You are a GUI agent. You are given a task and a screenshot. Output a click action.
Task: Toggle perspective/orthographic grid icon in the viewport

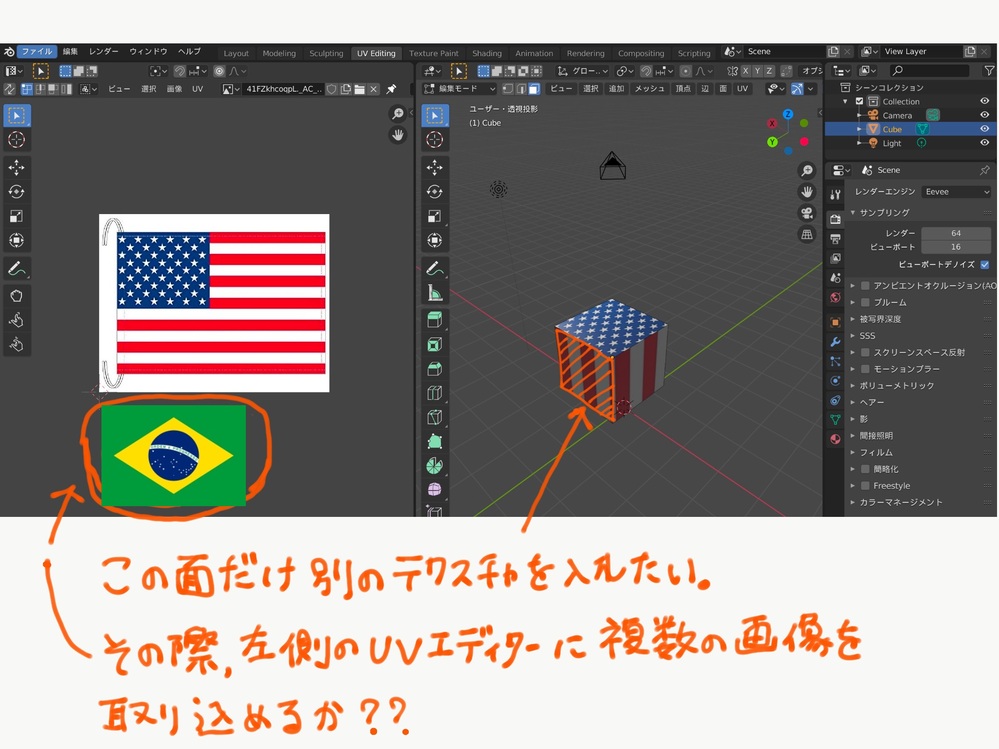coord(807,234)
